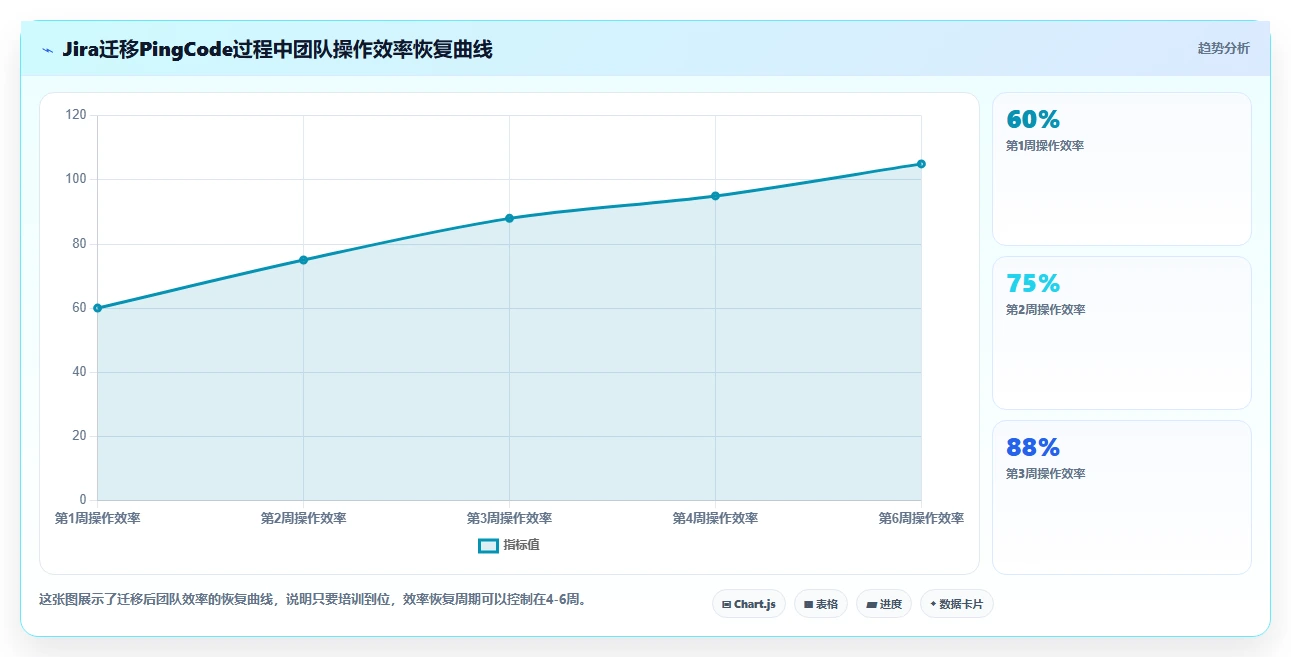Click the data point for 第2周操作效率
1291x657 pixels.
pyautogui.click(x=304, y=260)
